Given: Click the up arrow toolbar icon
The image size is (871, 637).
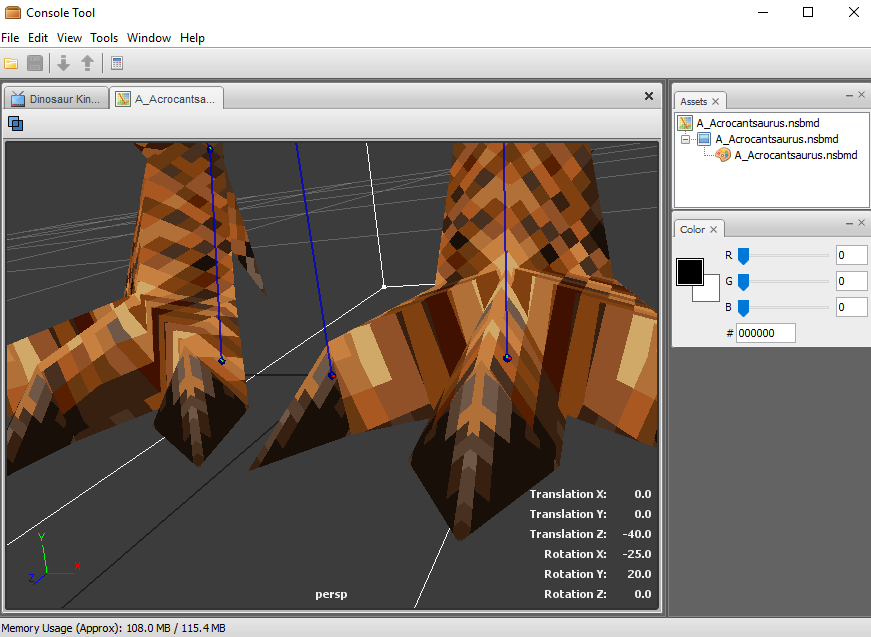Looking at the screenshot, I should point(87,63).
